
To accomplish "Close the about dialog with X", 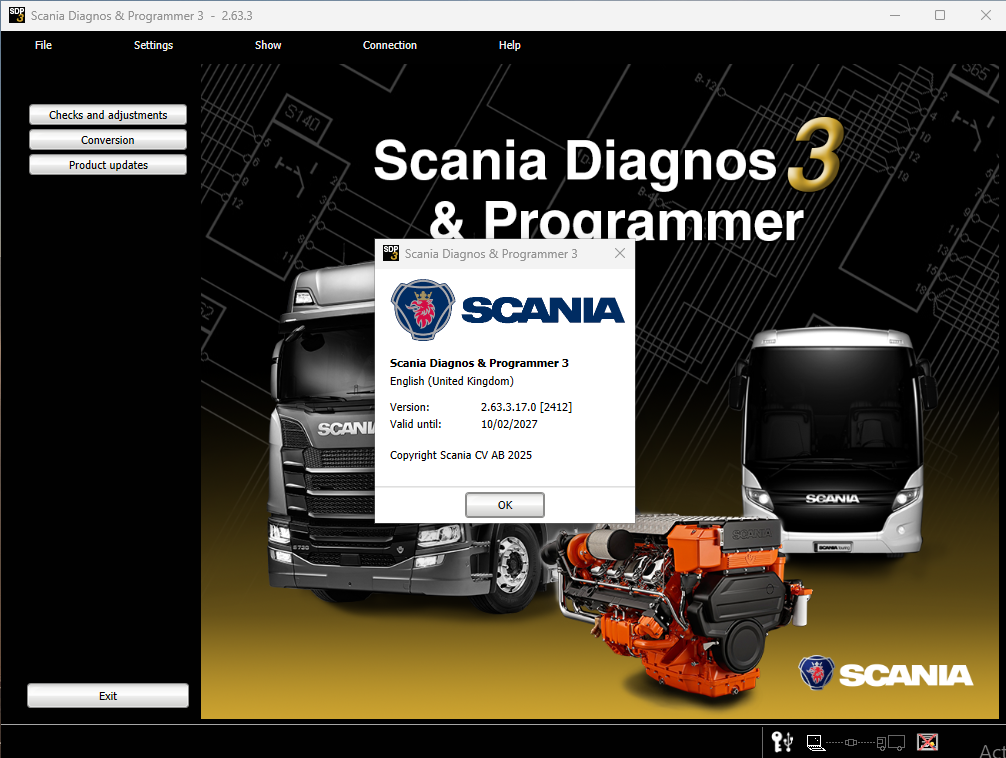I will (x=620, y=254).
